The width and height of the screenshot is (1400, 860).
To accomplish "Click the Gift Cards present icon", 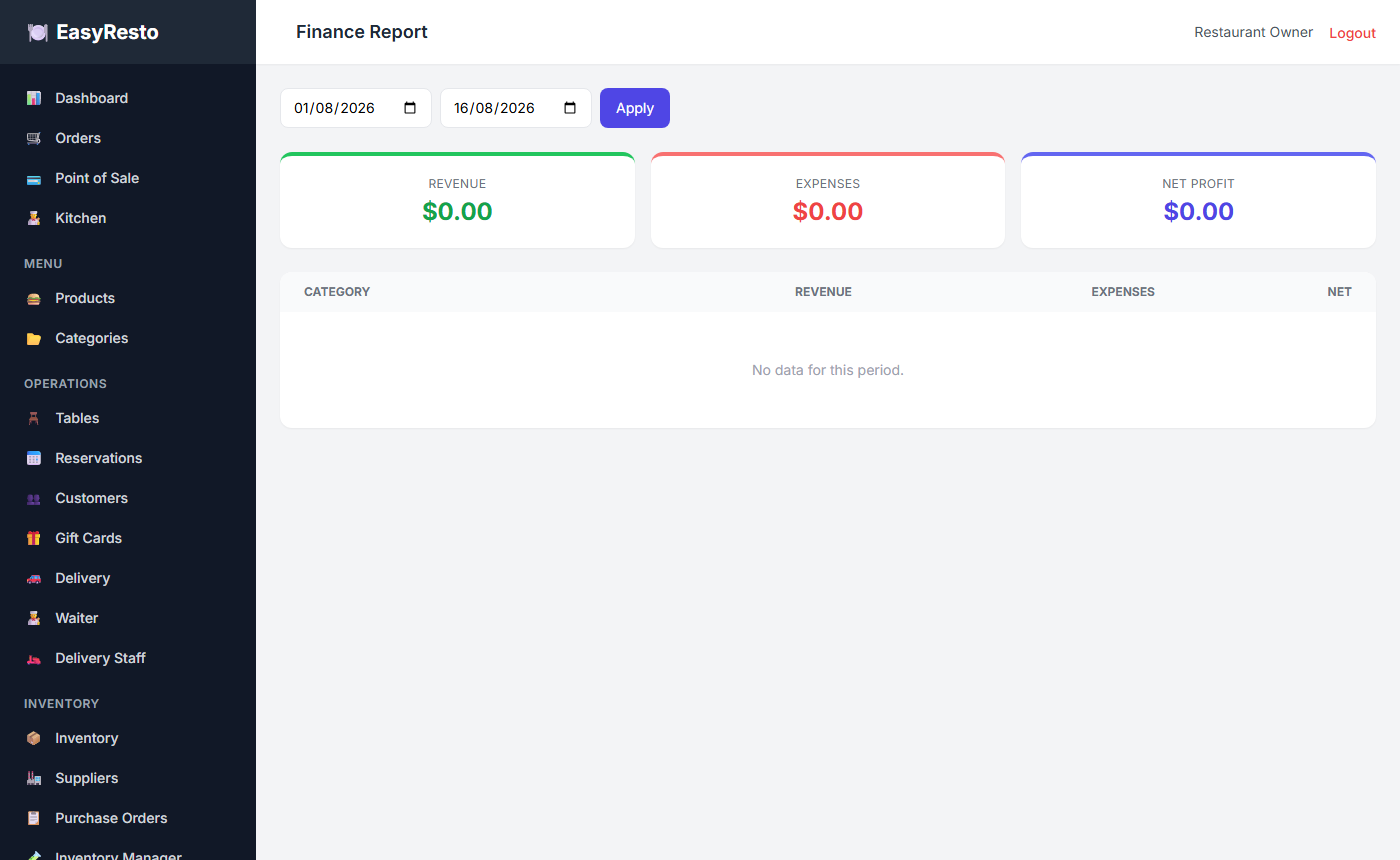I will [x=34, y=538].
